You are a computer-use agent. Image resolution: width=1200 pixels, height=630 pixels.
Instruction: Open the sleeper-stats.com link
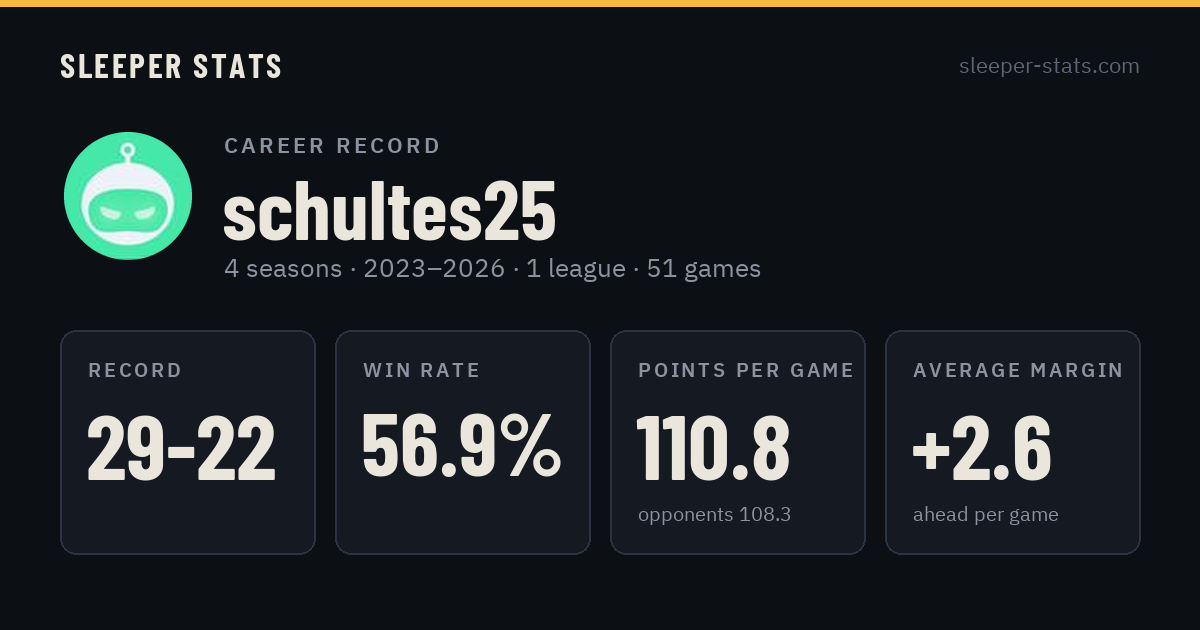[x=1049, y=66]
